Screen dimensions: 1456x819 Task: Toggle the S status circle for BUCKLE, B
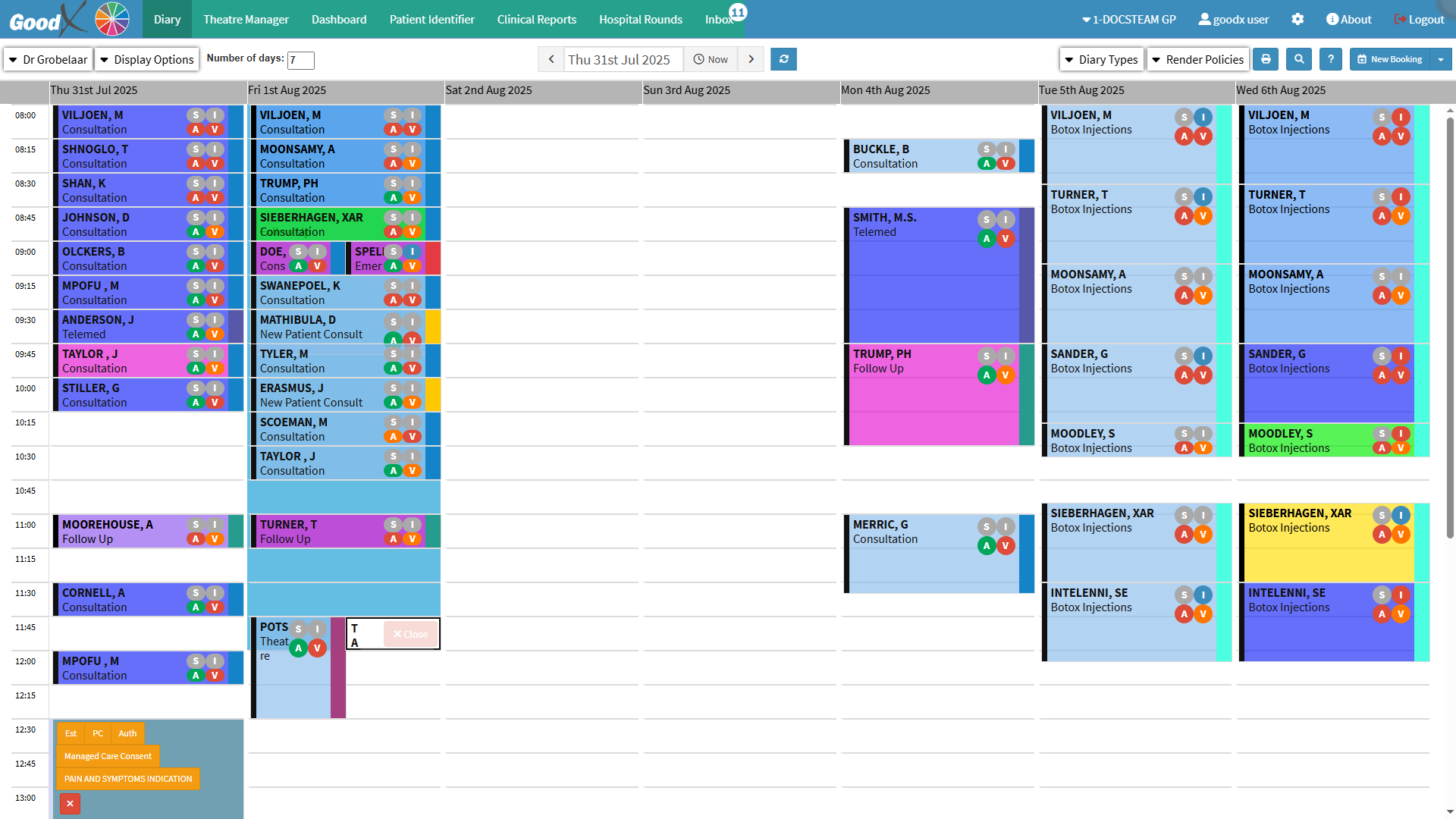coord(987,149)
